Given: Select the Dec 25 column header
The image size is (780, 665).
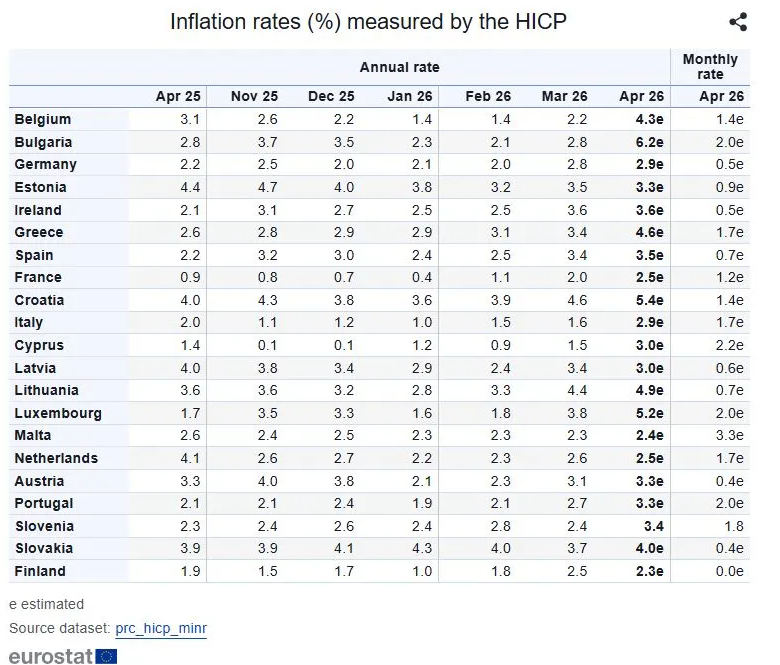Looking at the screenshot, I should click(331, 96).
